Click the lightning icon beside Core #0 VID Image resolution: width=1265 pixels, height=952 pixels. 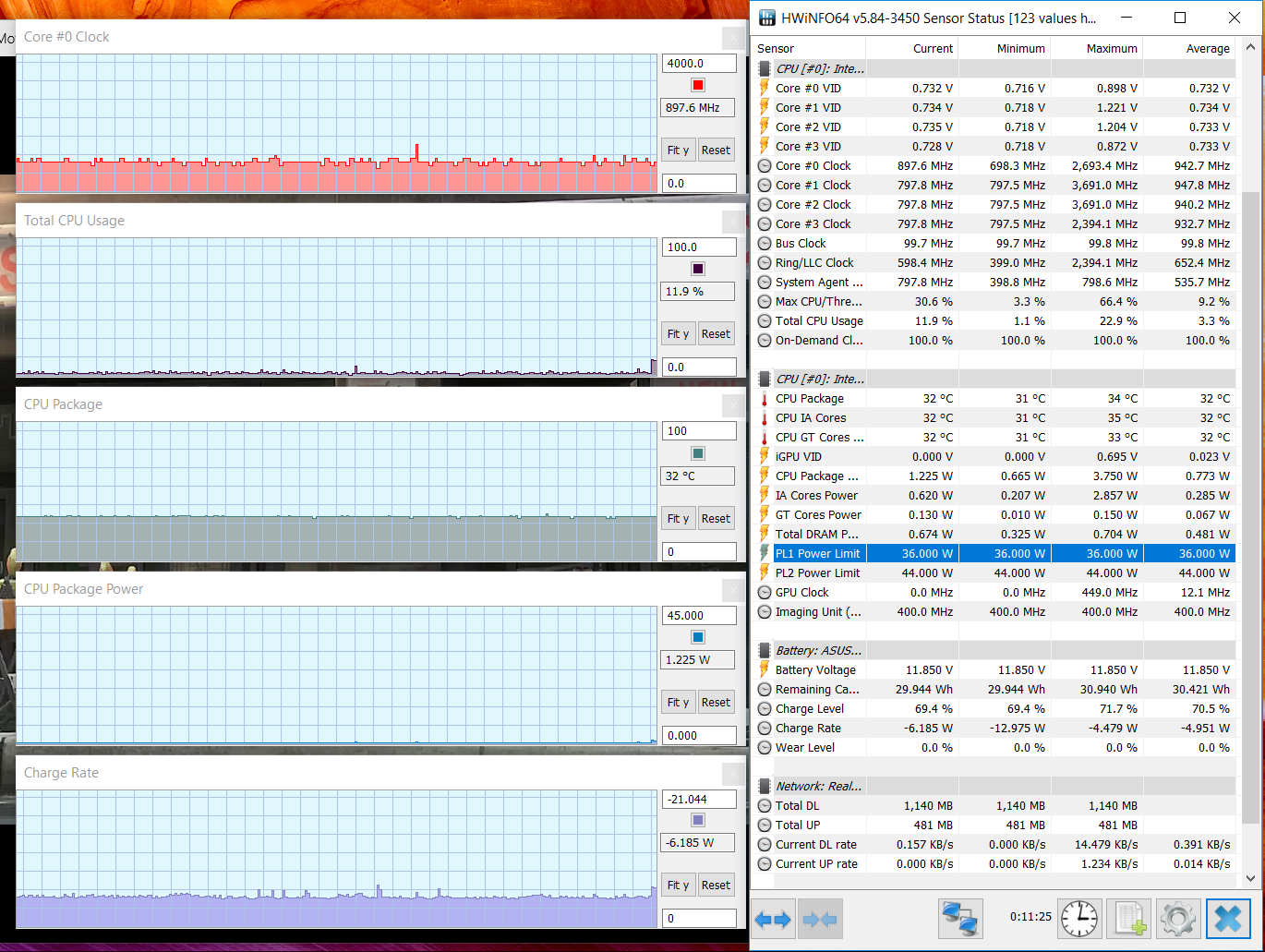(x=765, y=89)
